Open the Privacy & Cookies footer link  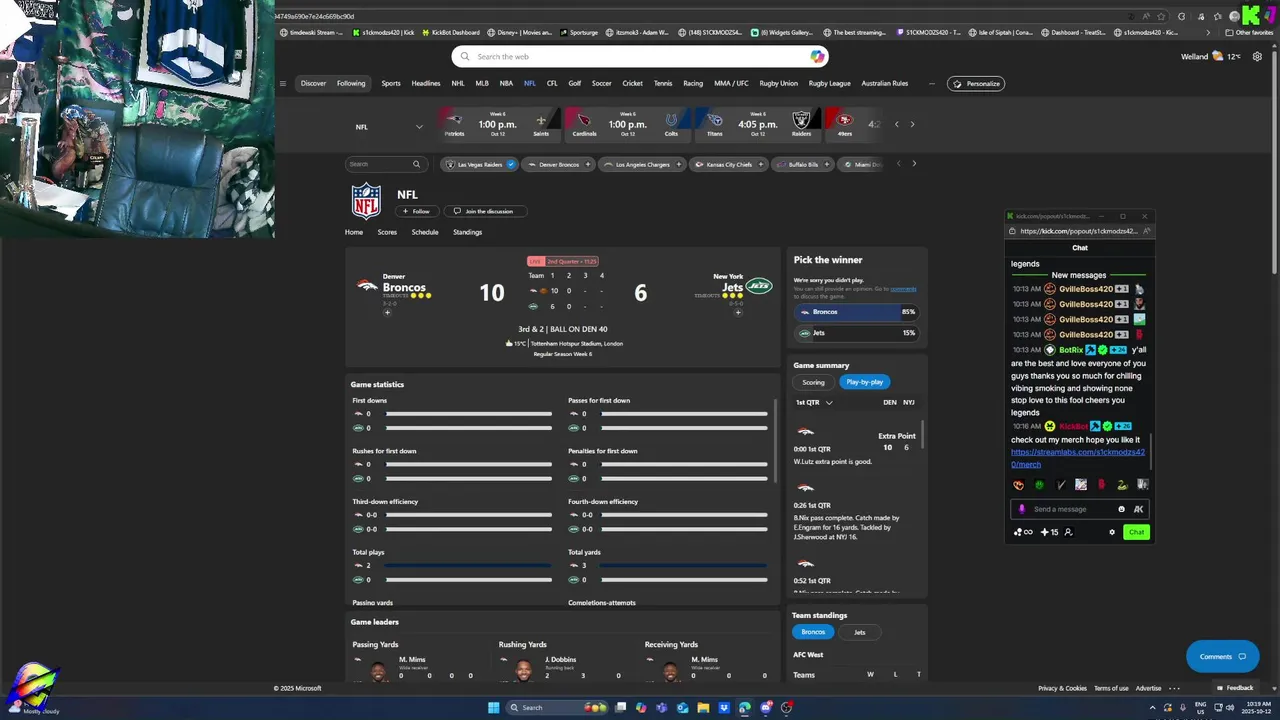[1062, 688]
